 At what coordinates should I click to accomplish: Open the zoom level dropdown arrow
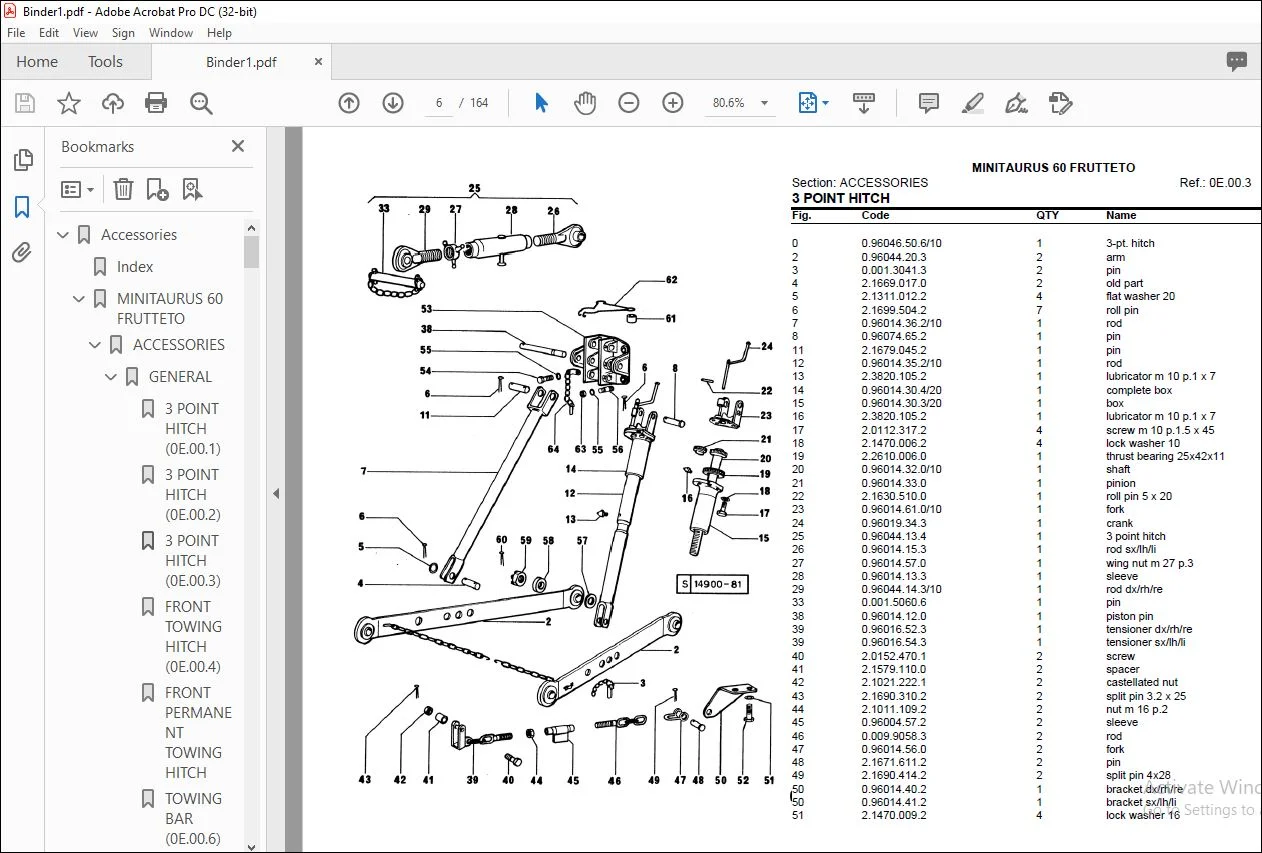coord(765,103)
